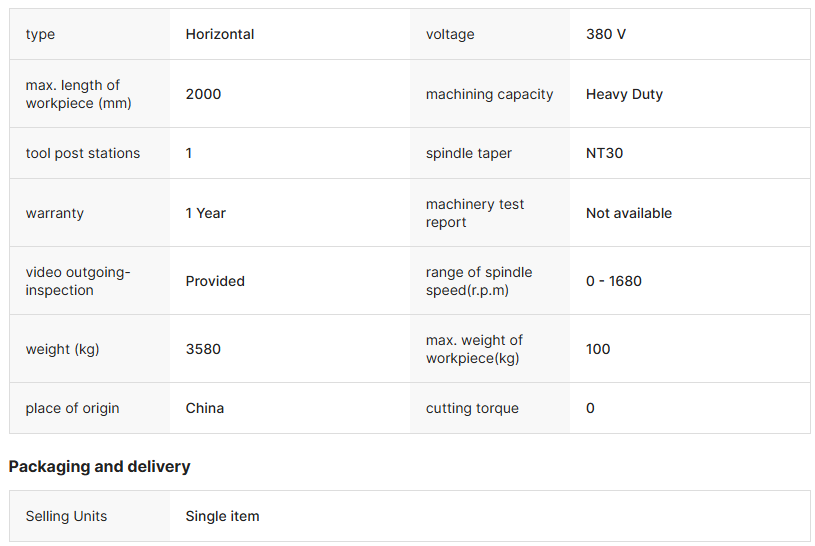Select the 'Heavy Duty' machining capacity value
815x546 pixels.
[x=624, y=94]
